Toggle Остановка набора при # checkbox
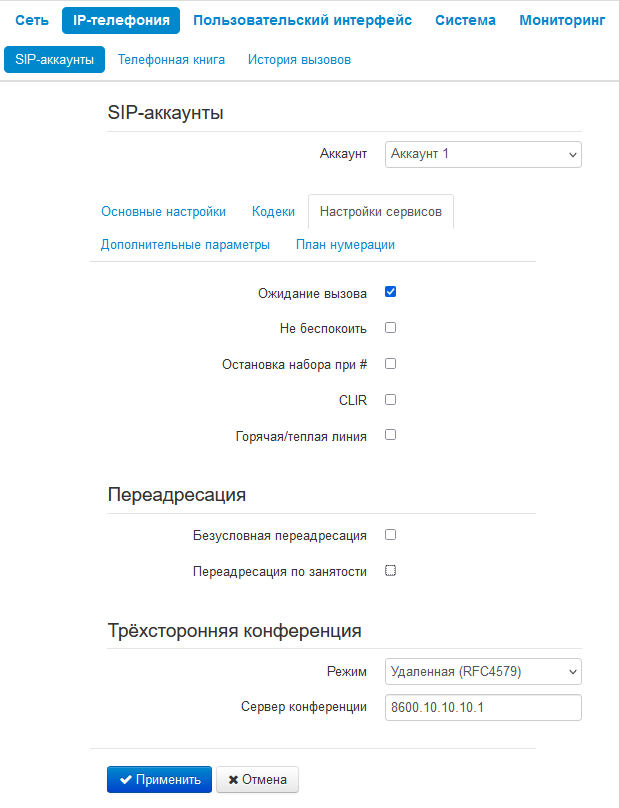The width and height of the screenshot is (619, 808). (x=391, y=364)
